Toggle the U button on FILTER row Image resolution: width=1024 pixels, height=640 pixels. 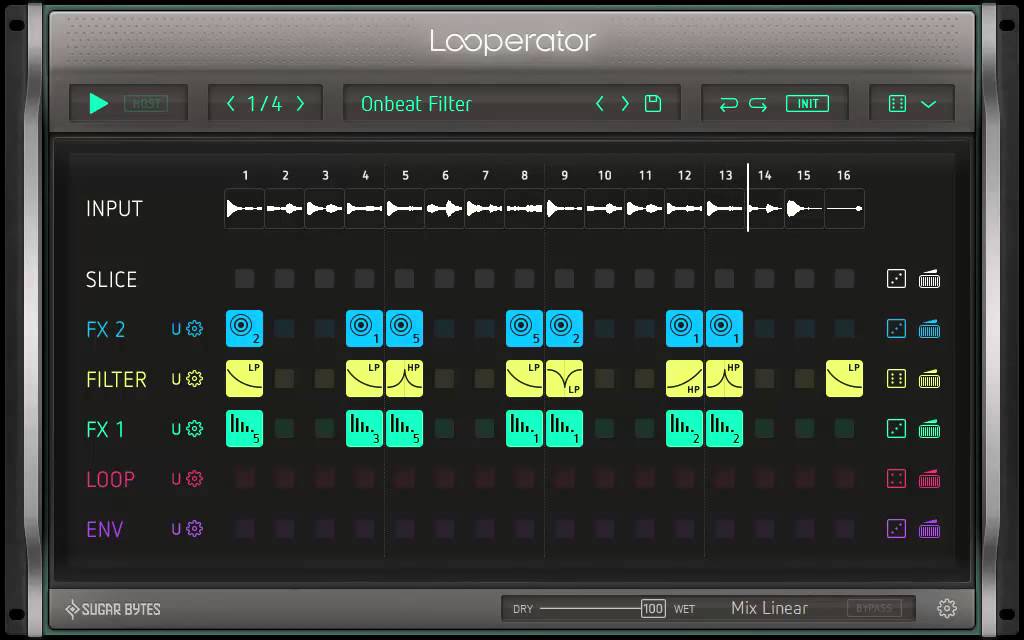(176, 379)
